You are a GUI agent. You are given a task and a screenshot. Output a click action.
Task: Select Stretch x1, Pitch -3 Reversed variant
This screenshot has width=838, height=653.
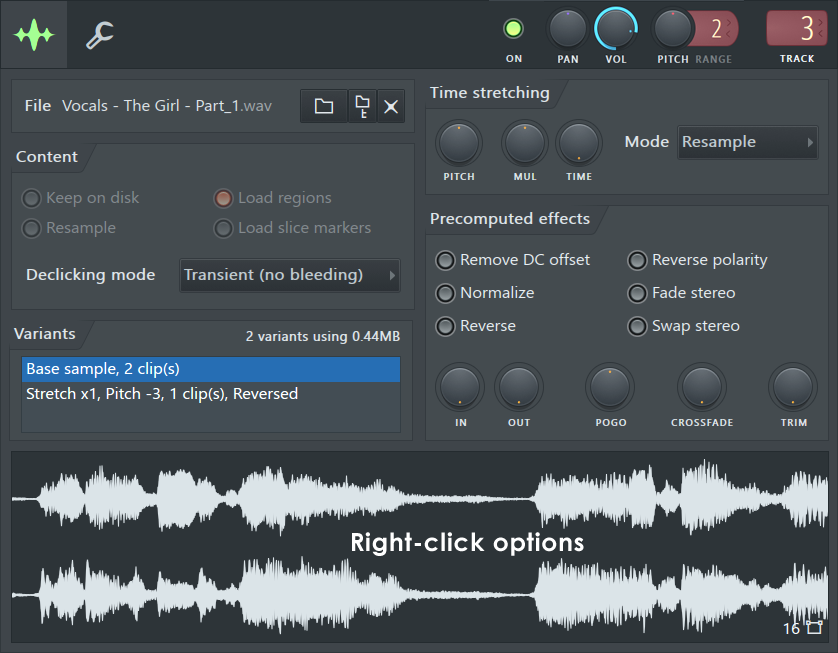211,394
